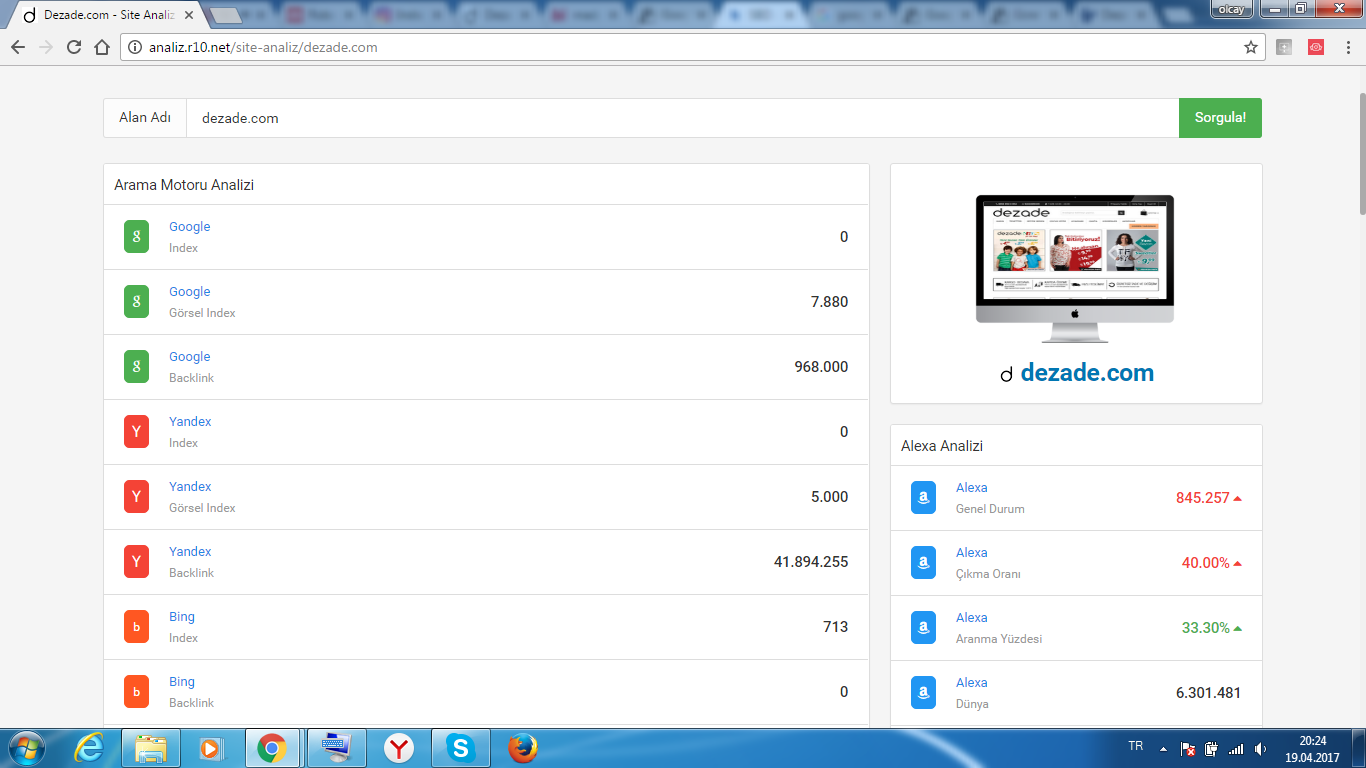Click the orange b icon of Bing Backlink
The height and width of the screenshot is (768, 1366).
pos(136,692)
